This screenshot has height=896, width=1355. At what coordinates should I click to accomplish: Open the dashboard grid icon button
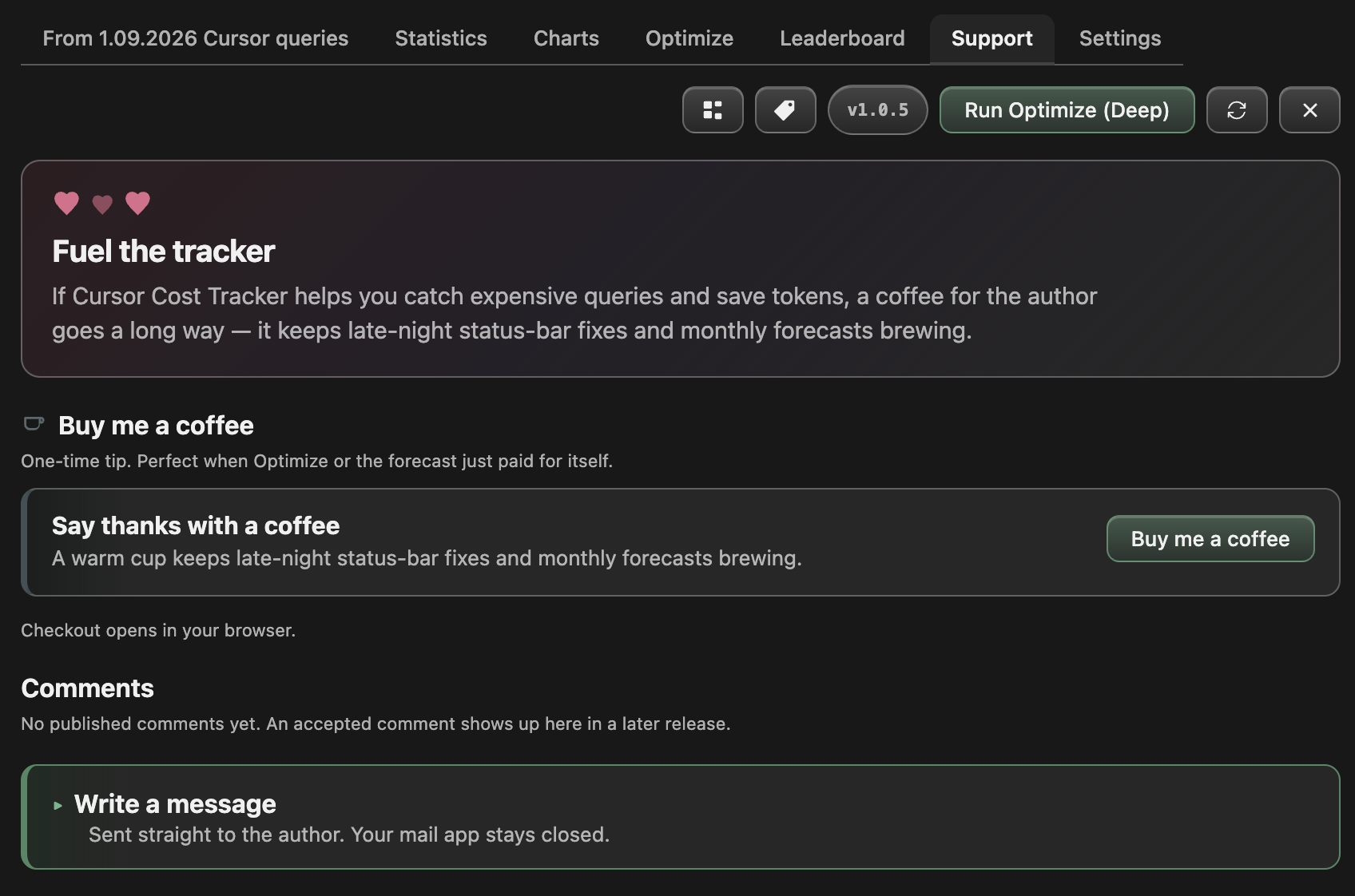click(x=713, y=110)
